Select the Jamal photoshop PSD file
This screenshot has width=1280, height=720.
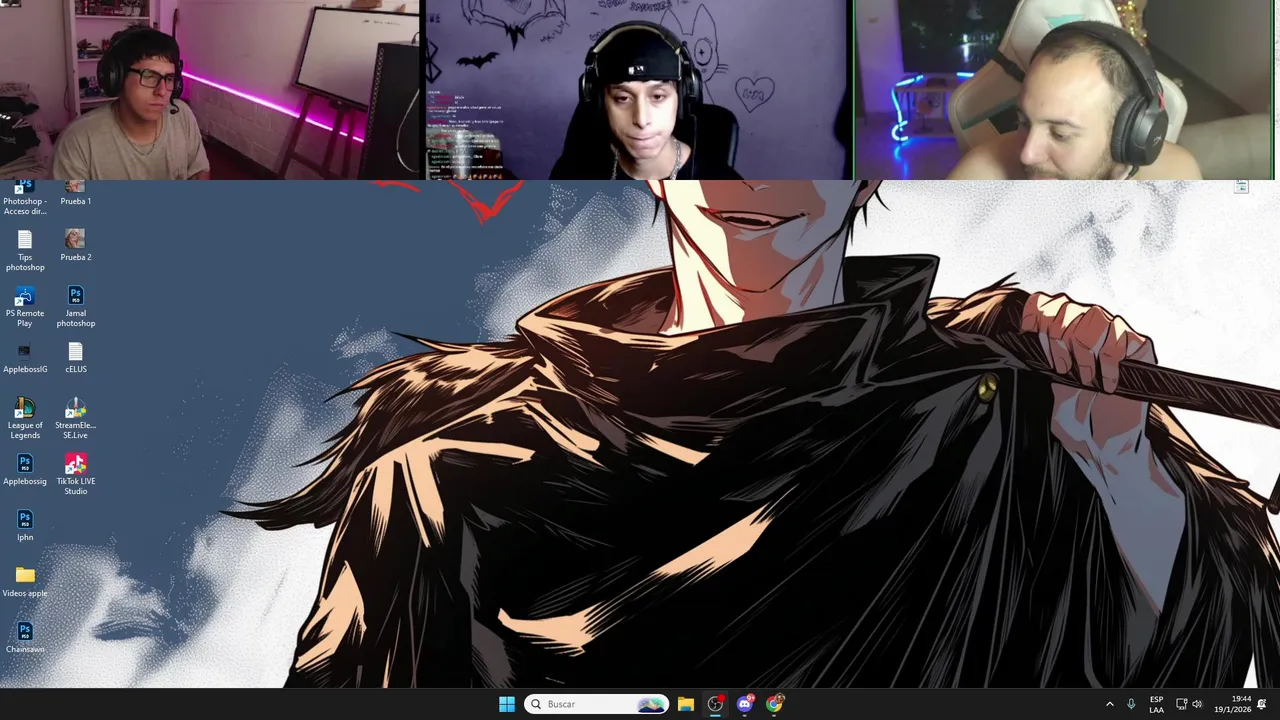75,307
